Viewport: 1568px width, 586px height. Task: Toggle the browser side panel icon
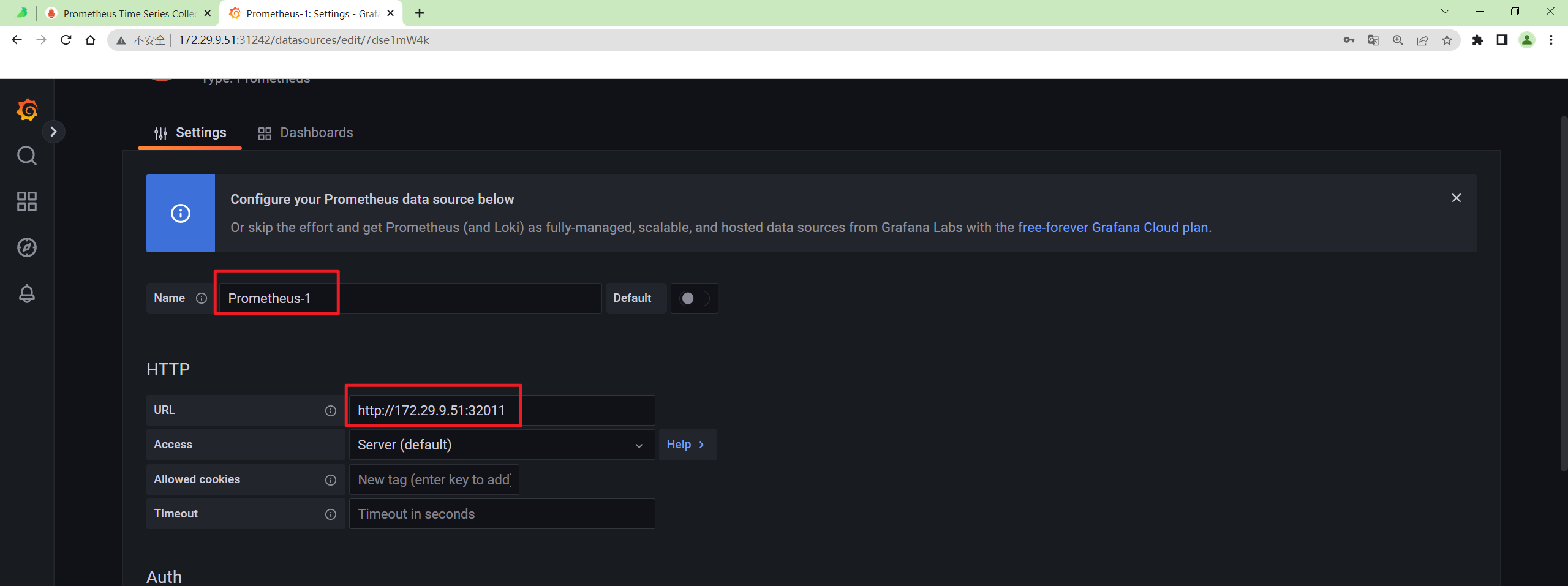coord(1502,40)
